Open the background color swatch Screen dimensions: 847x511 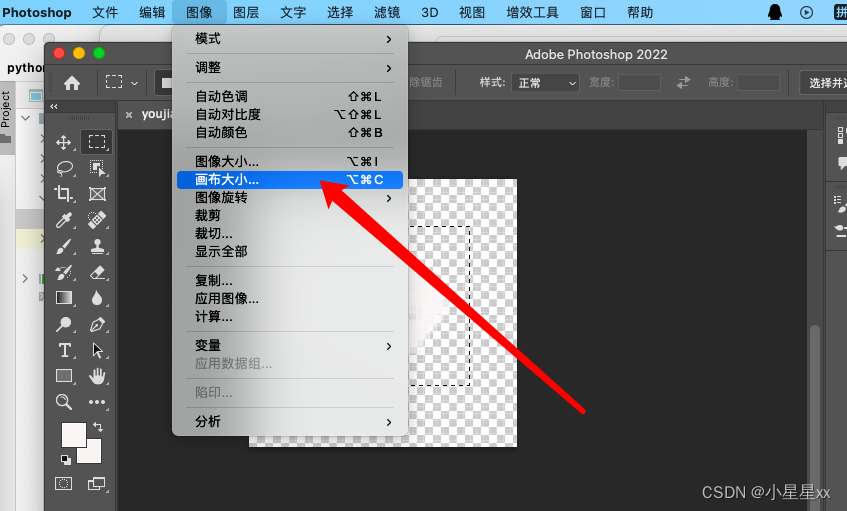[92, 454]
